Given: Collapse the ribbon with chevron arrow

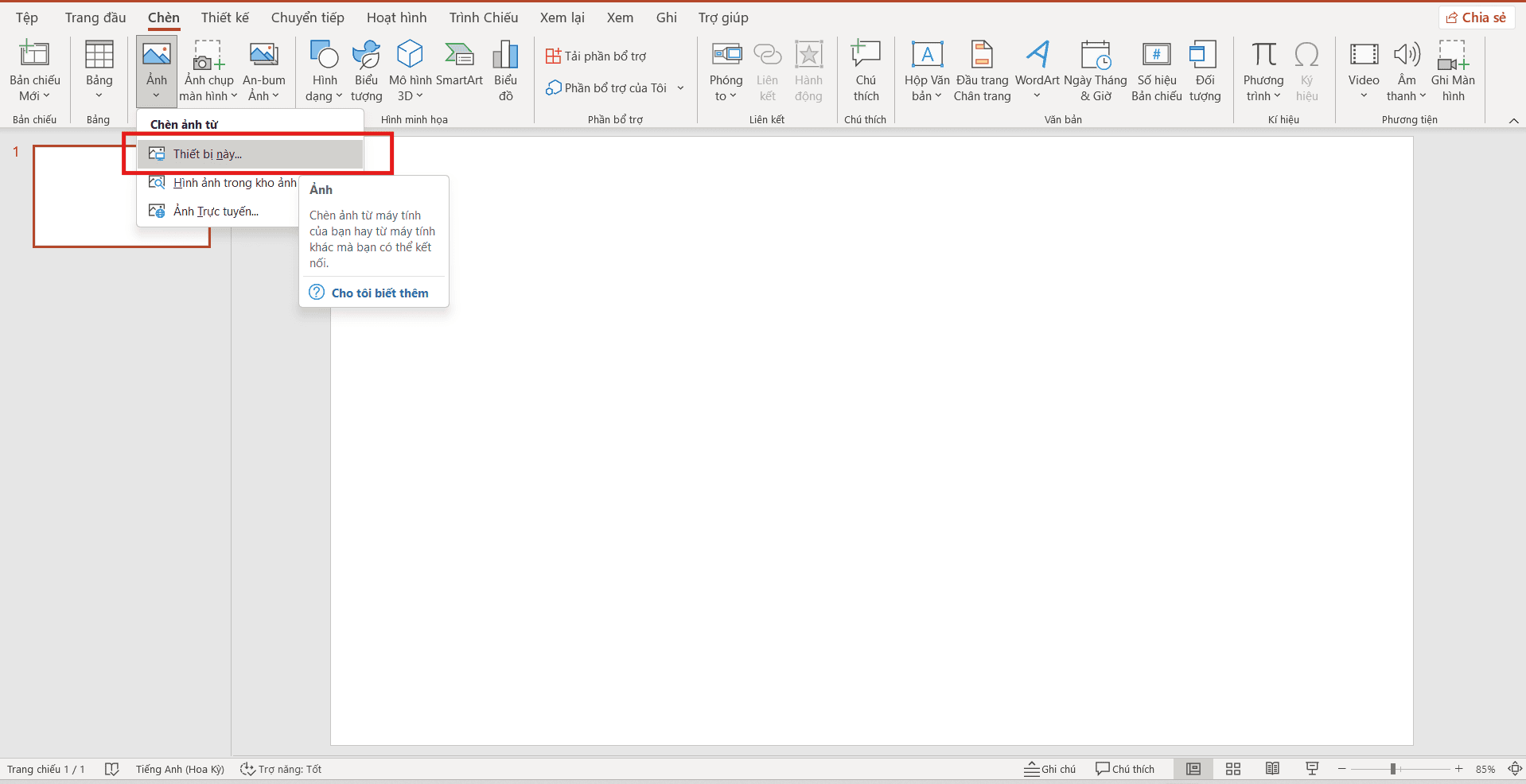Looking at the screenshot, I should pos(1513,120).
